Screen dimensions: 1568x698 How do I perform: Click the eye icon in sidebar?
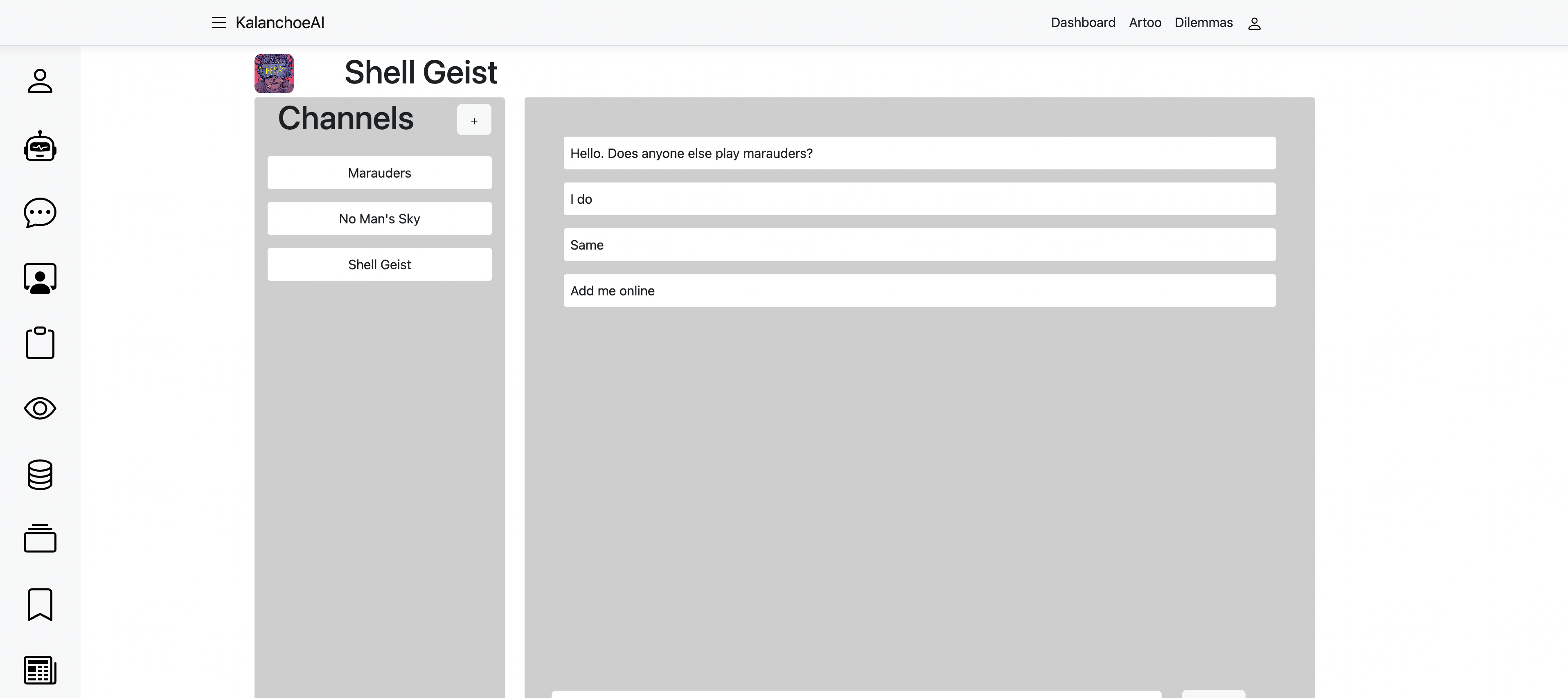pos(40,408)
